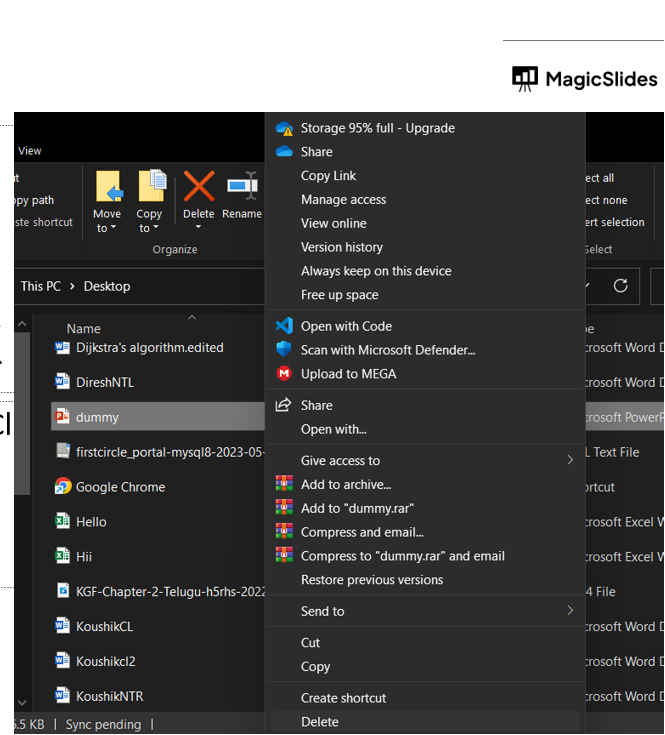665x735 pixels.
Task: Click Desktop in the breadcrumb path
Action: pos(107,286)
